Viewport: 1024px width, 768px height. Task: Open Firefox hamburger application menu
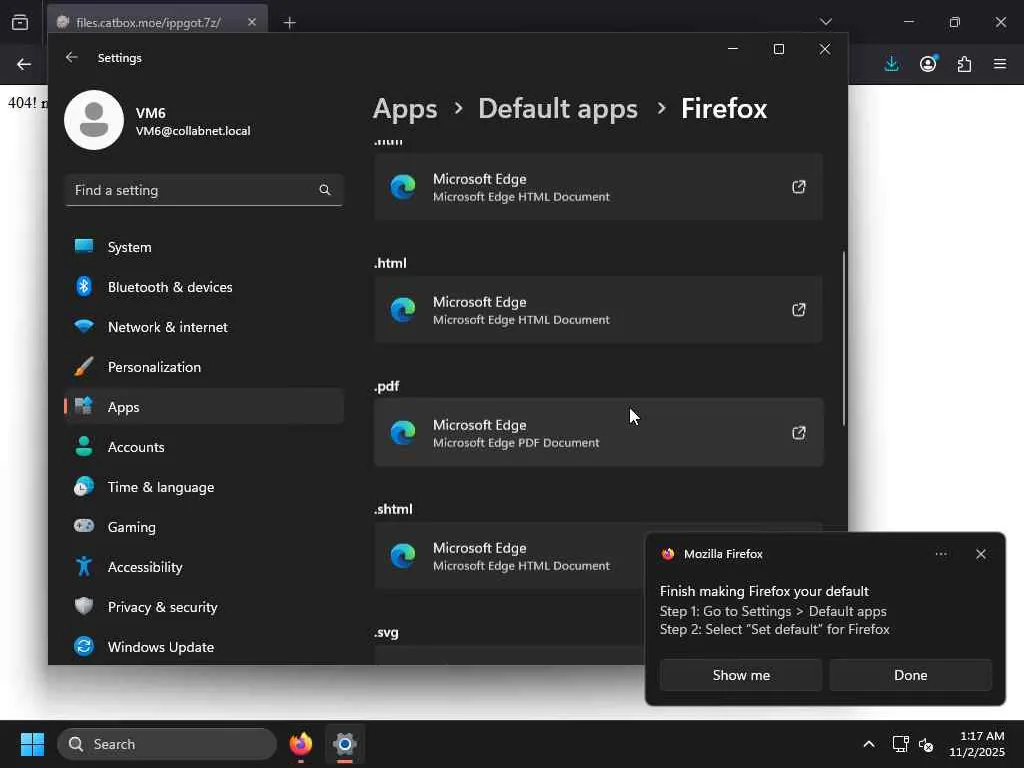click(x=1000, y=64)
